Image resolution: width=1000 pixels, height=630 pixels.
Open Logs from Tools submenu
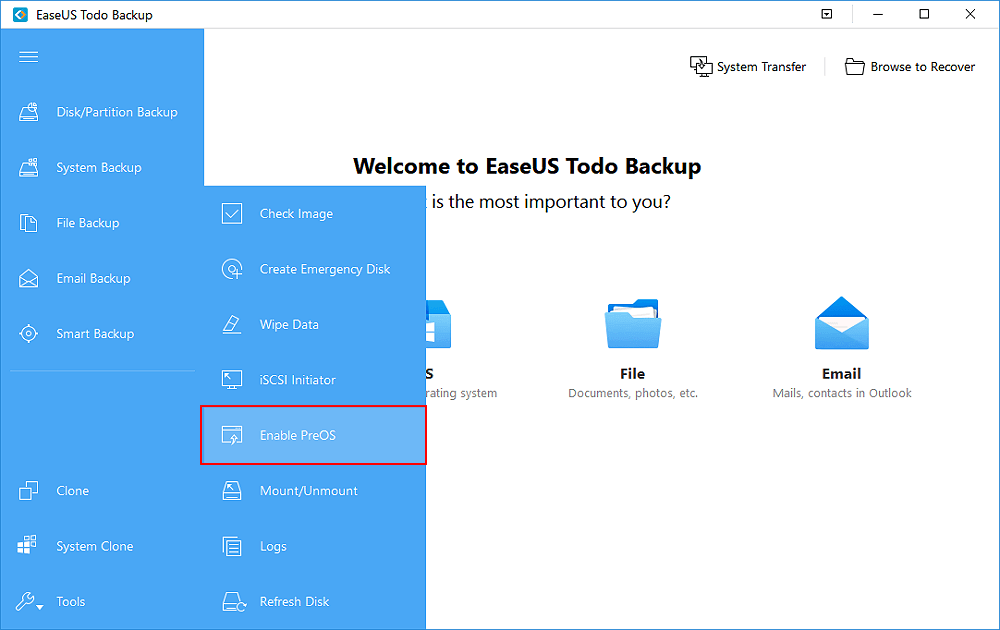coord(273,547)
